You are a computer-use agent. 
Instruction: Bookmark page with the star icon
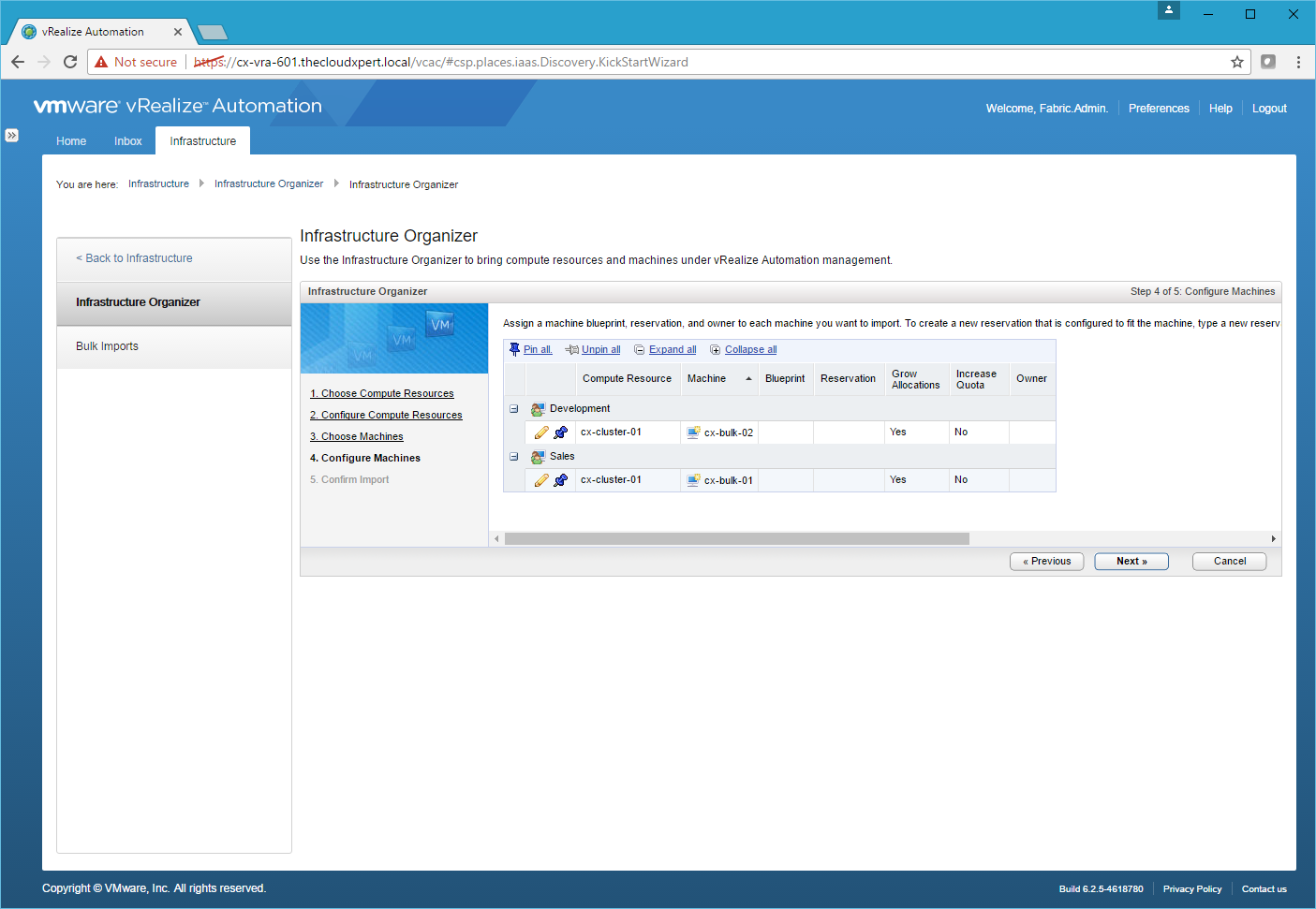pyautogui.click(x=1236, y=62)
